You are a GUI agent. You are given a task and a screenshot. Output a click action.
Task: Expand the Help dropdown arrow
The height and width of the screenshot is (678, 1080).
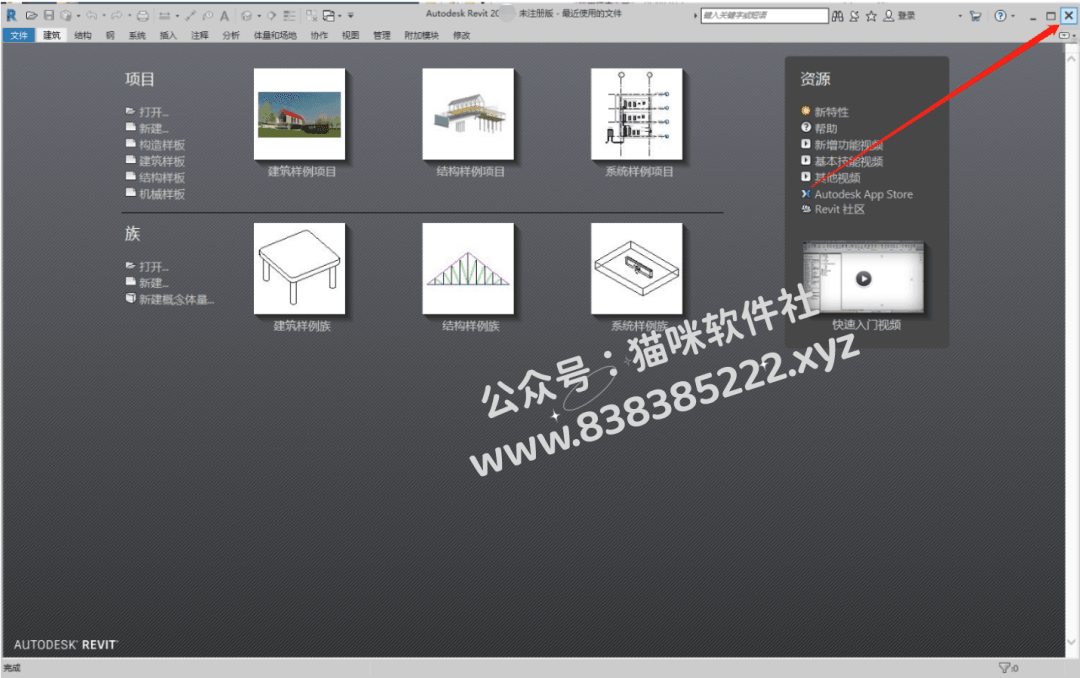tap(1012, 16)
